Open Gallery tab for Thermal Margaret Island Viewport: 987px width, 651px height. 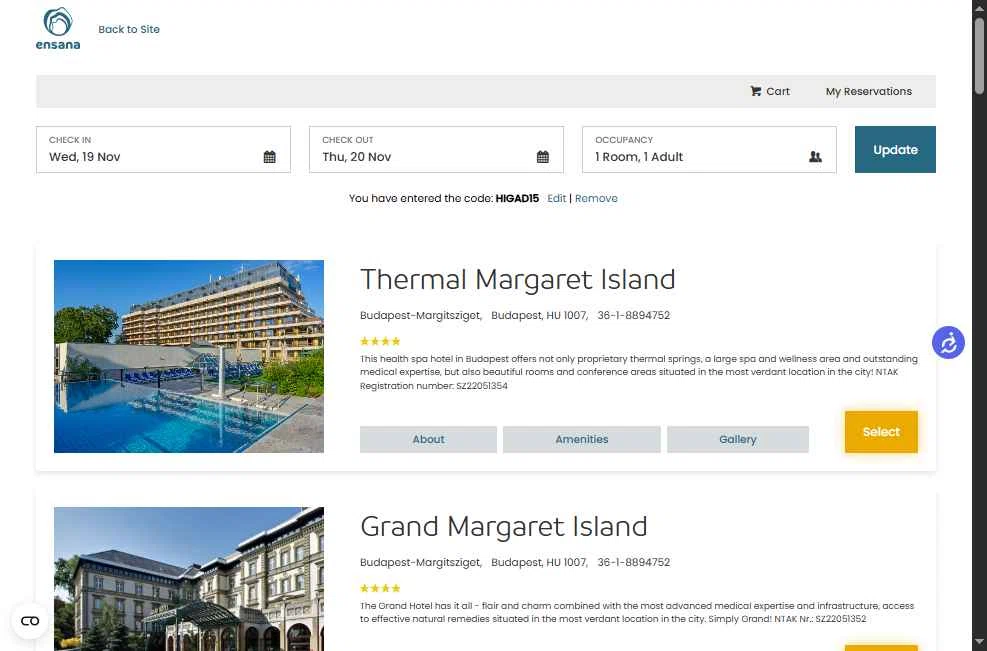pyautogui.click(x=738, y=439)
